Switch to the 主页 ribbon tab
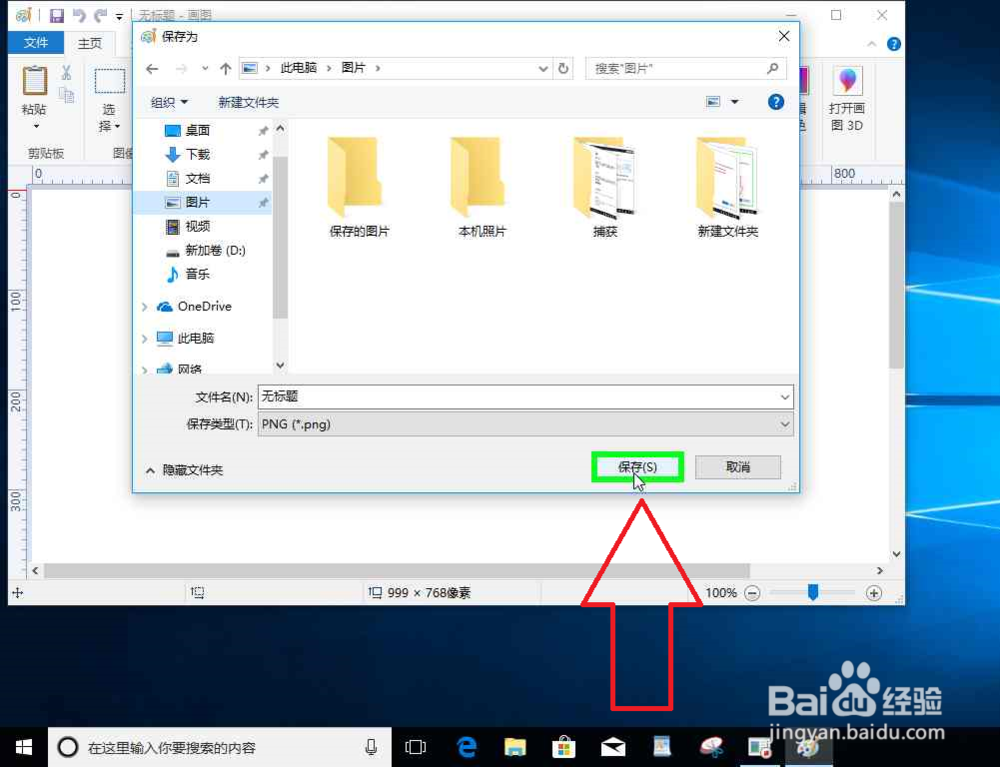 click(91, 43)
